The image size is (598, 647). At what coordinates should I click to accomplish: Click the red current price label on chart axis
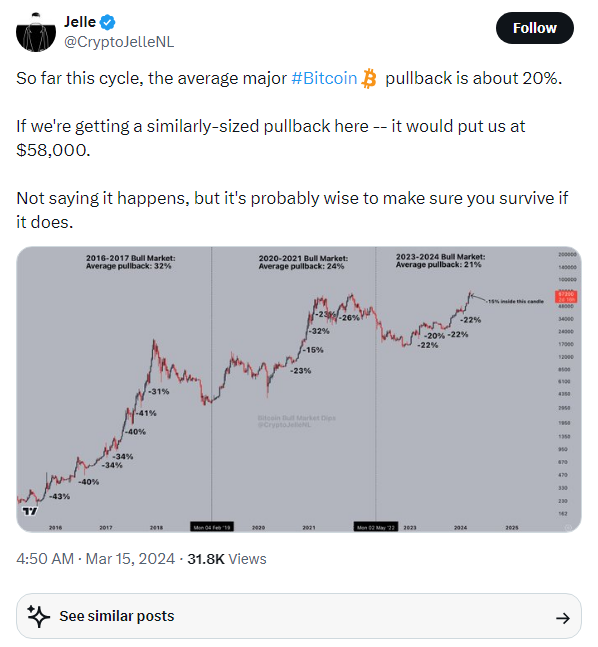(x=566, y=296)
